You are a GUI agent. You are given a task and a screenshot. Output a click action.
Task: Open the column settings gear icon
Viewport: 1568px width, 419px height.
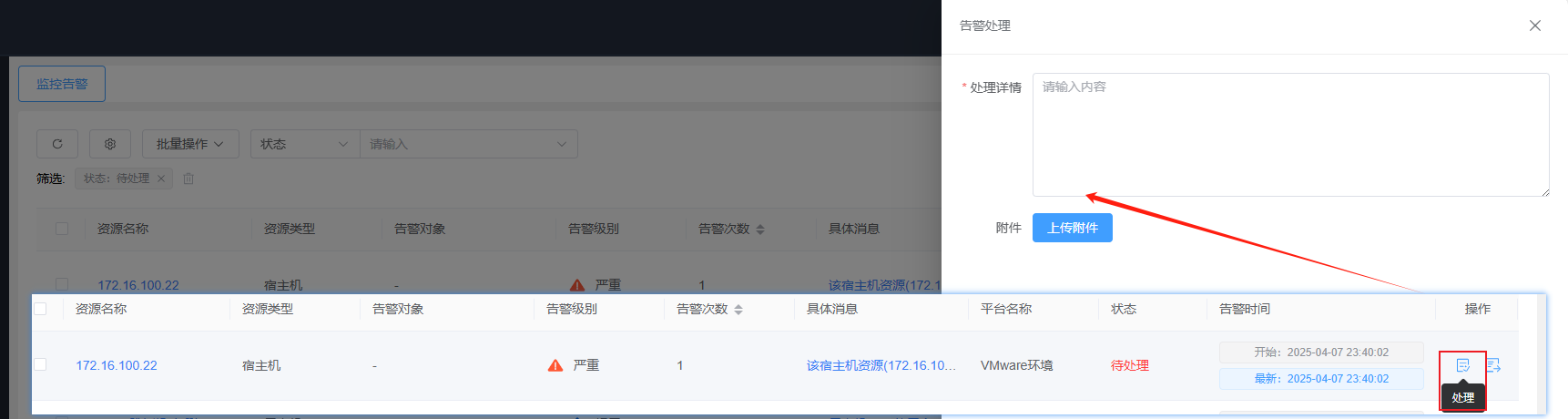click(x=110, y=144)
